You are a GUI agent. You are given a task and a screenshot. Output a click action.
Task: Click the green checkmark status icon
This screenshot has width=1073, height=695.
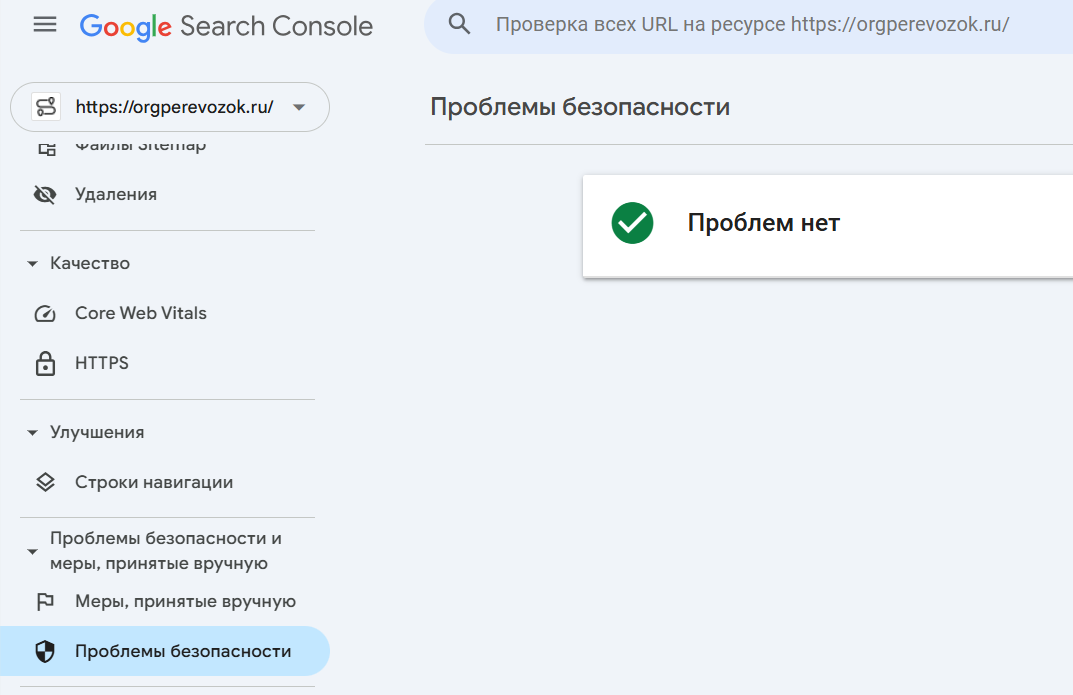632,223
